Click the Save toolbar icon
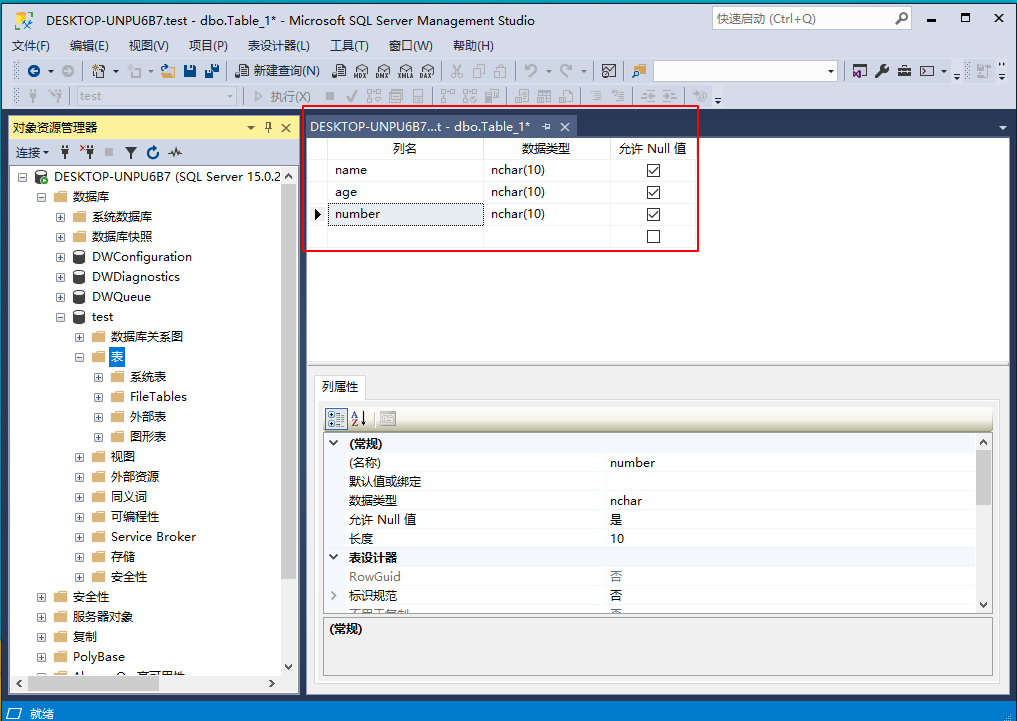This screenshot has width=1017, height=721. [x=190, y=70]
